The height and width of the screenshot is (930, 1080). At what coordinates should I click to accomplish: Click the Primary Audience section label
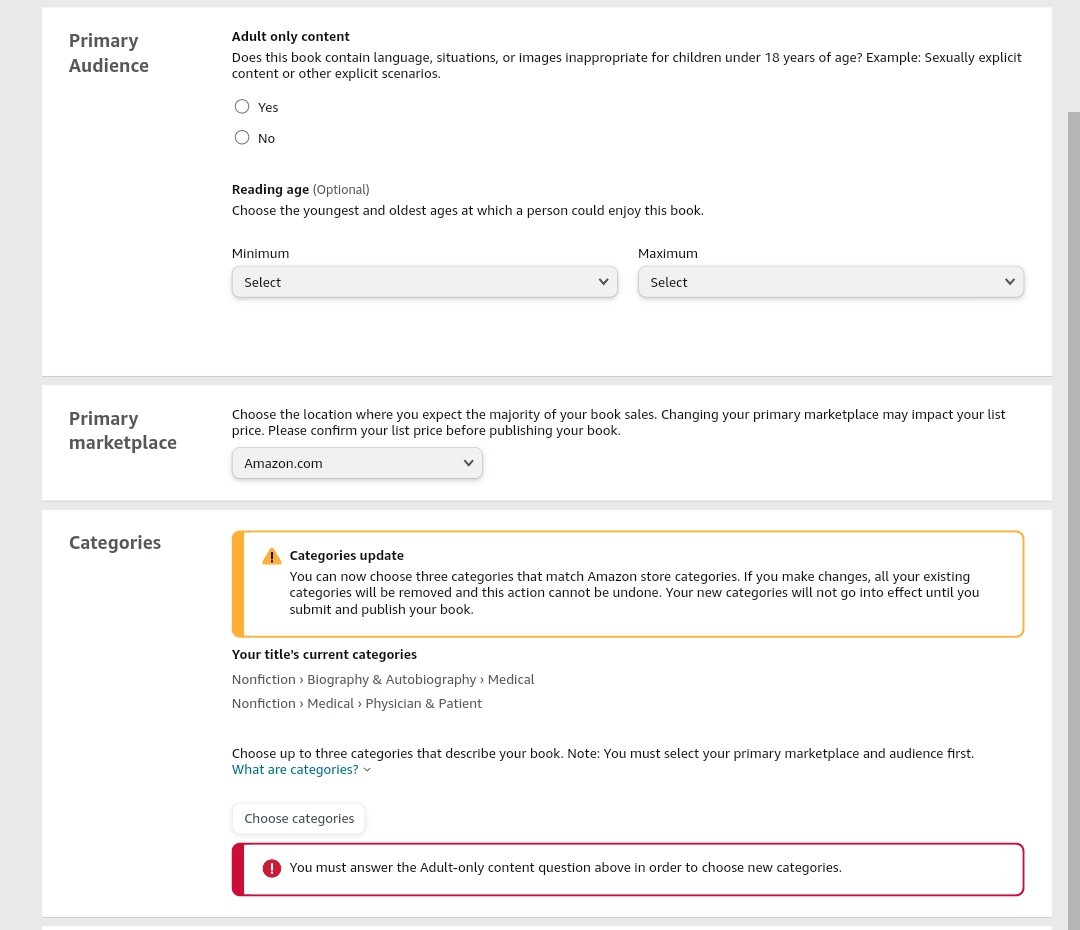tap(109, 53)
